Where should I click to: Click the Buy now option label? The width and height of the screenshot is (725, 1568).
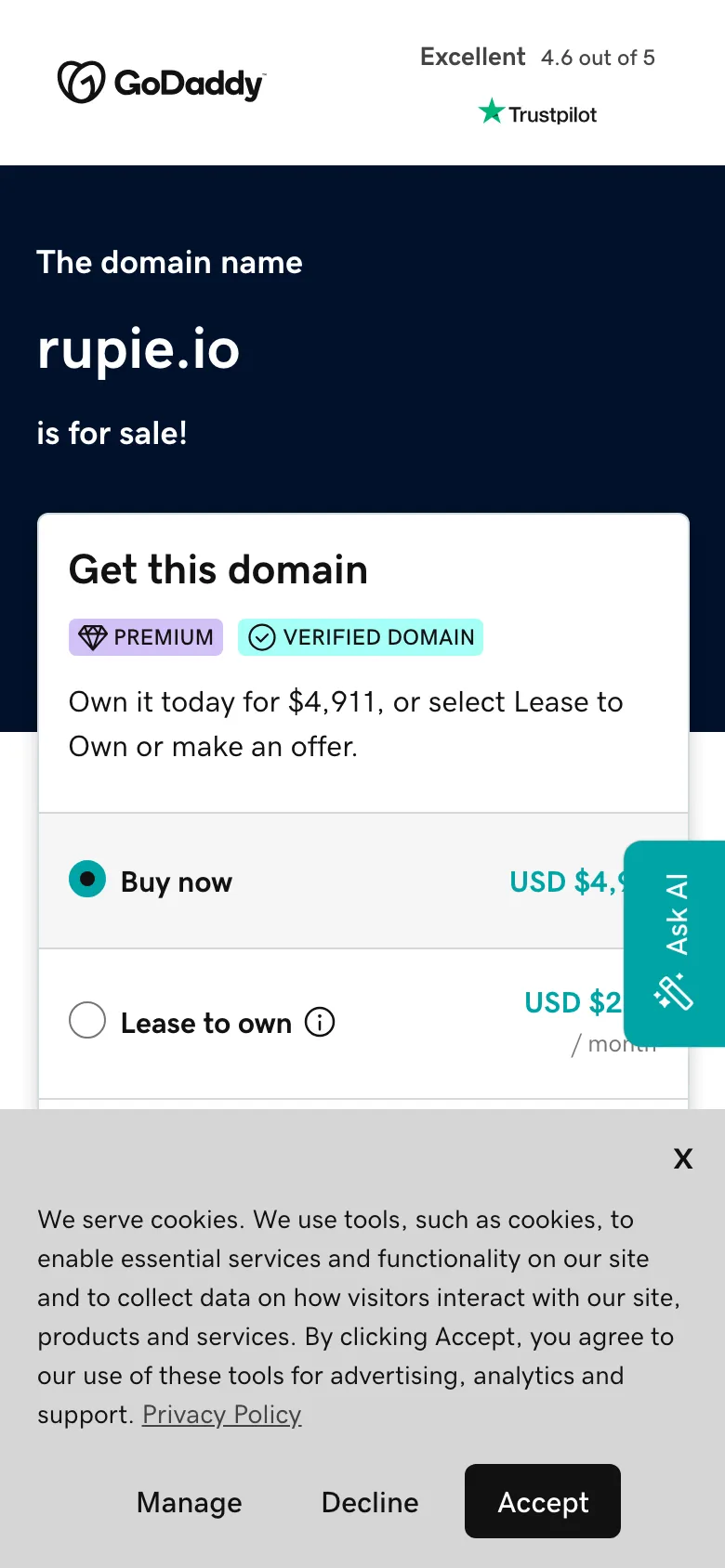(177, 882)
